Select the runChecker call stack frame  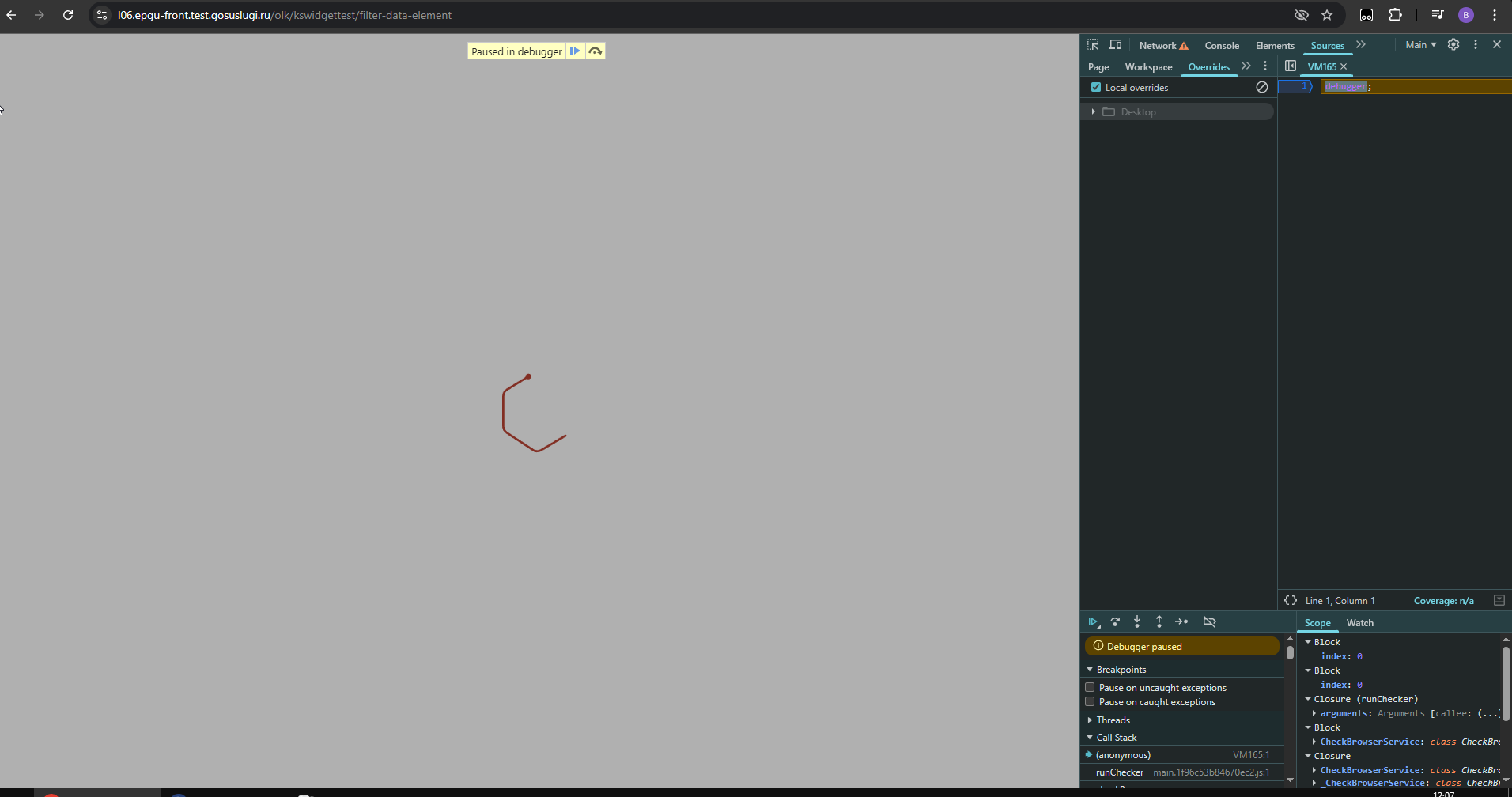click(1184, 772)
